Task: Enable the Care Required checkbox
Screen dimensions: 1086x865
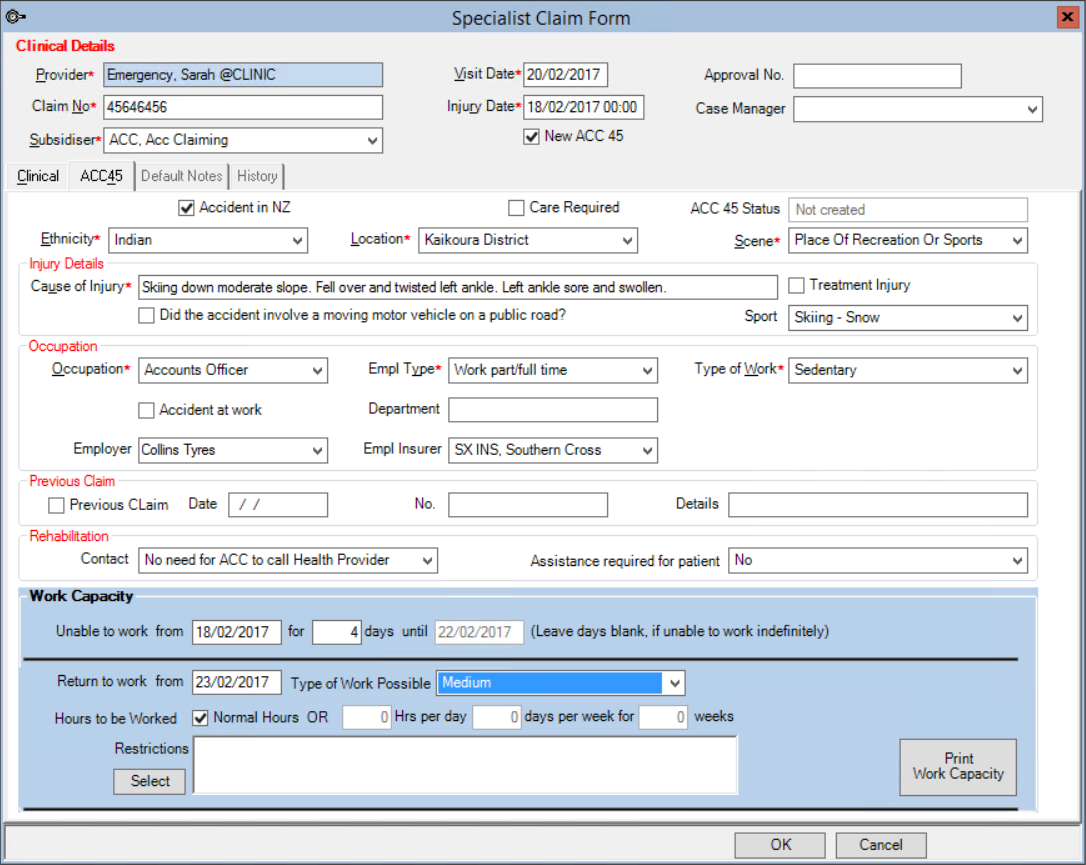Action: point(516,208)
